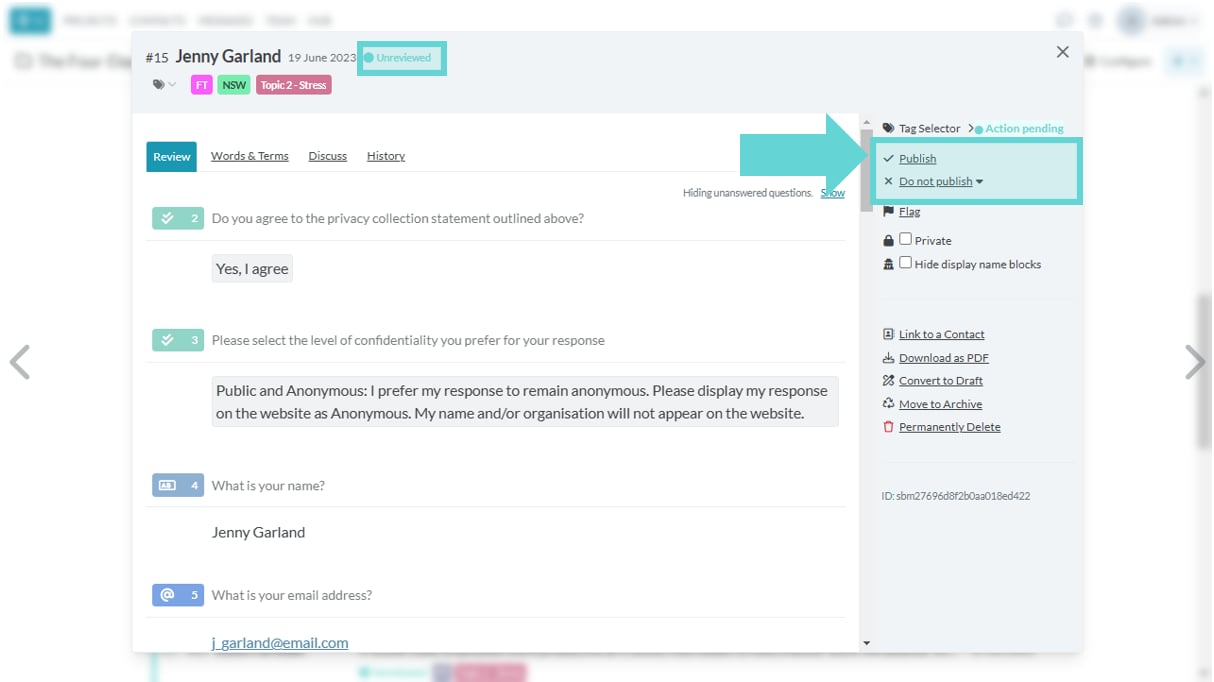Flag this submission
The height and width of the screenshot is (682, 1214).
coord(909,212)
